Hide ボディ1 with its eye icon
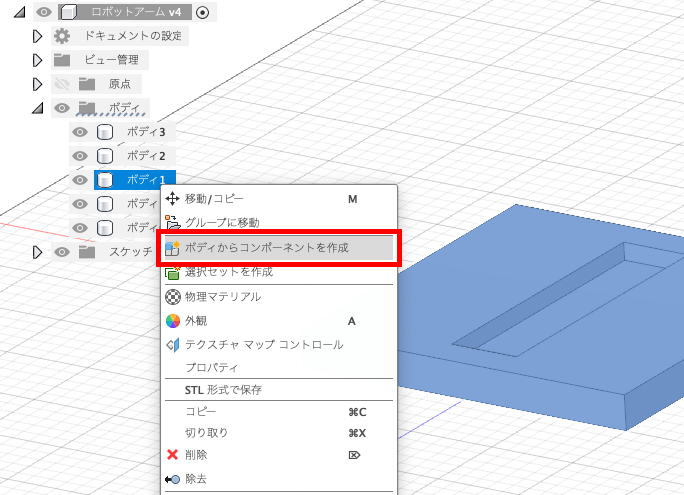Image resolution: width=684 pixels, height=495 pixels. click(80, 180)
